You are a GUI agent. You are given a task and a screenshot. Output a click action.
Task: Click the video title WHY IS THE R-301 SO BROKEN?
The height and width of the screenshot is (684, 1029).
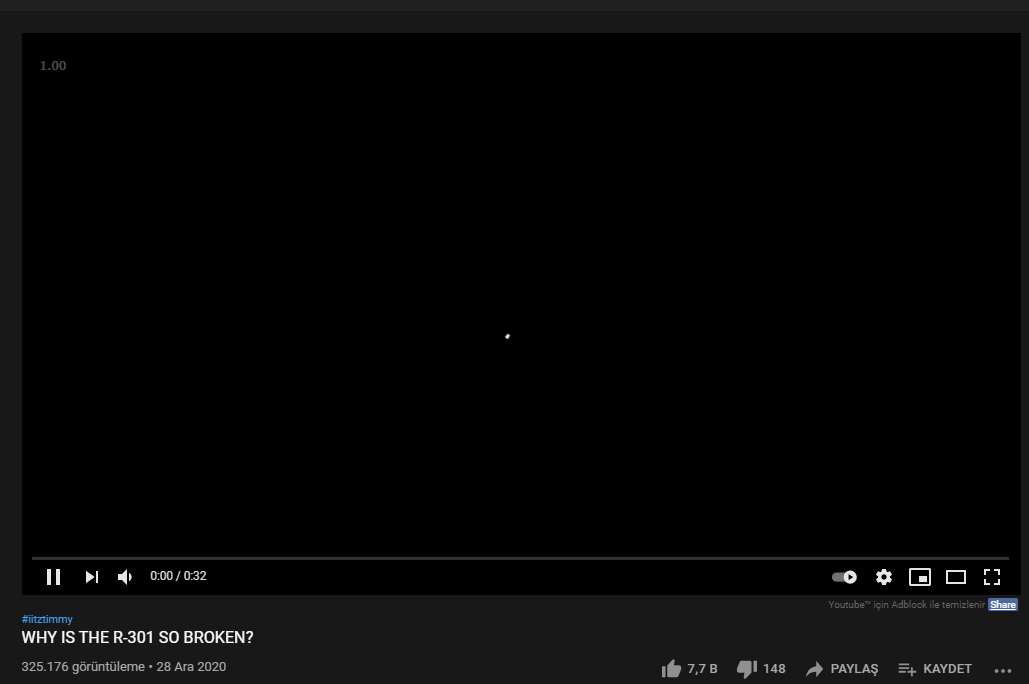(137, 637)
